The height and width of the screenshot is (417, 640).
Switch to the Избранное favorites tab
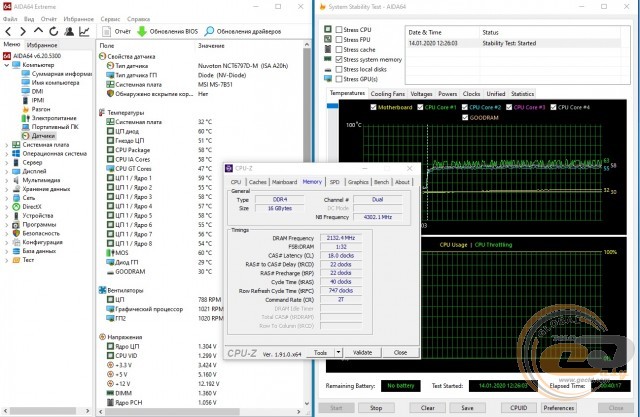click(42, 45)
